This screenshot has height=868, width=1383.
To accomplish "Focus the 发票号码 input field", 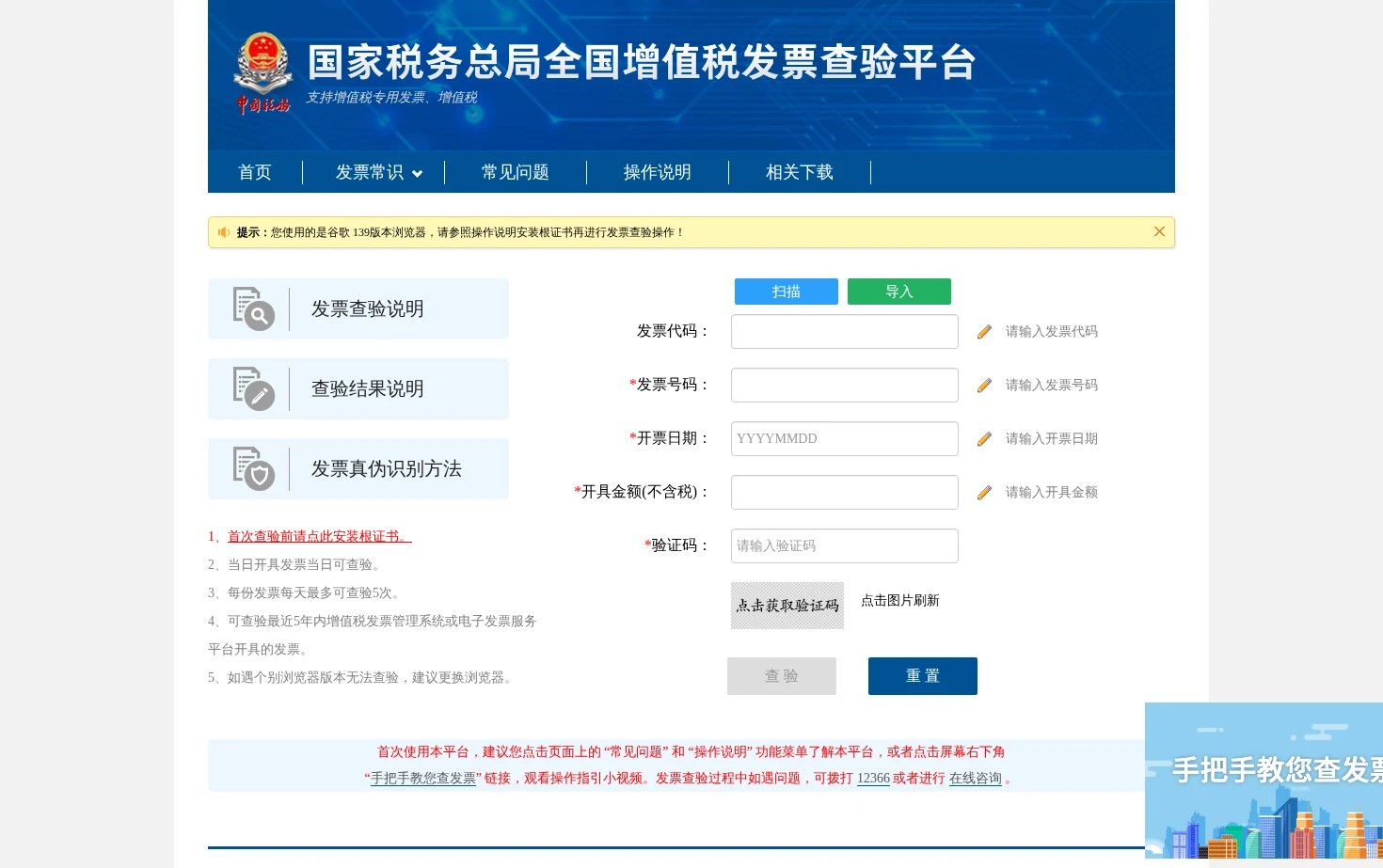I will [x=845, y=386].
